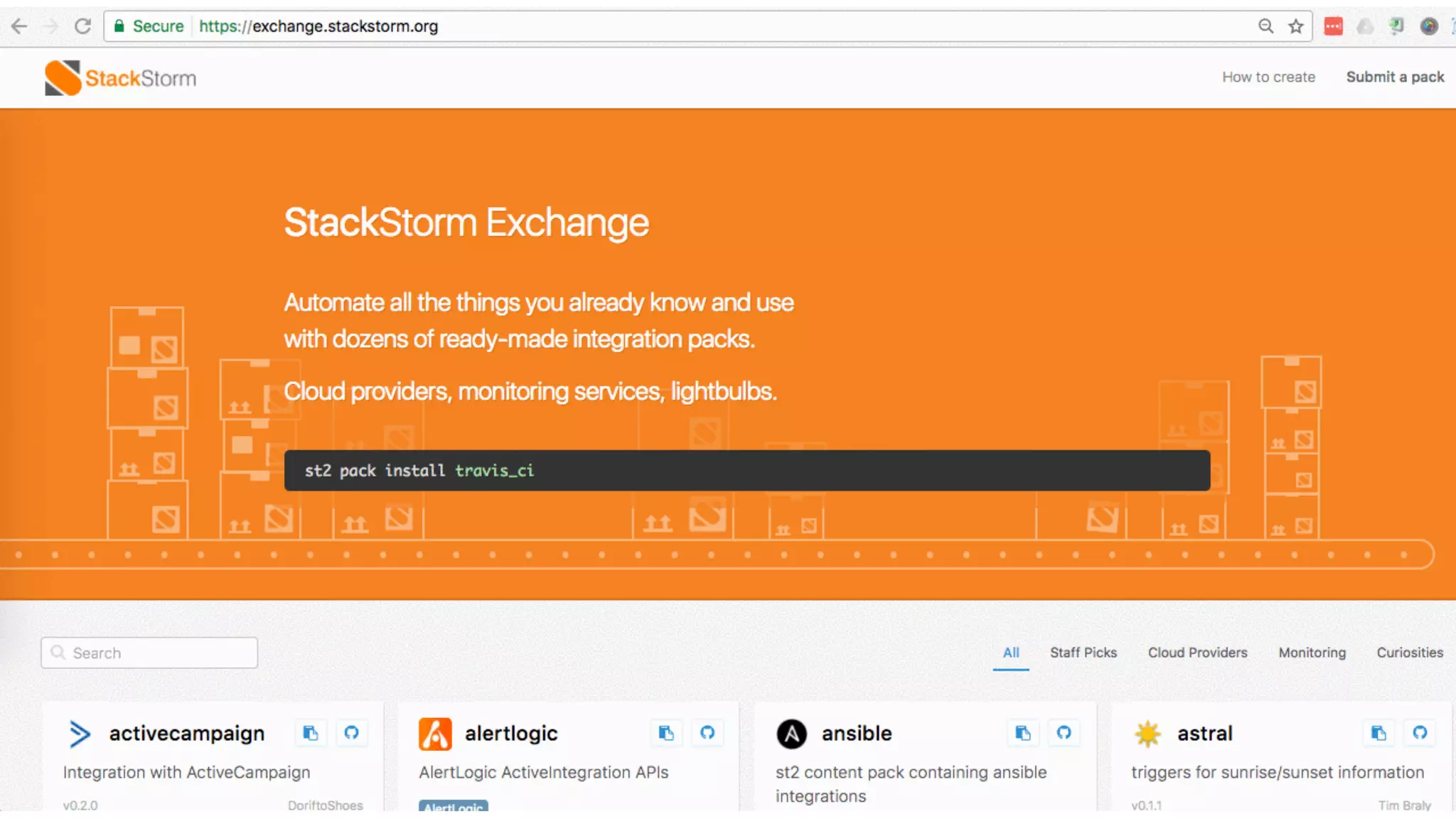Click the activecampaign arrow logo

80,734
